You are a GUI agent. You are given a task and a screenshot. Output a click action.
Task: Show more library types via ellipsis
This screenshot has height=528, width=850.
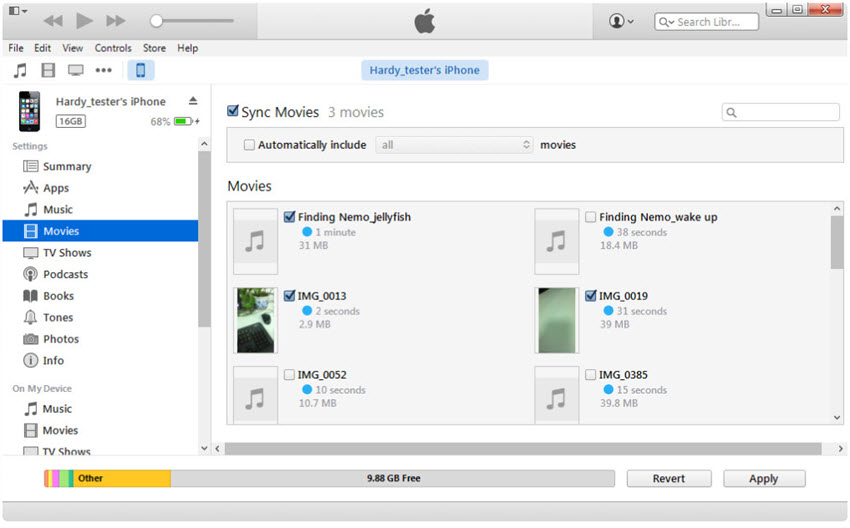pyautogui.click(x=104, y=70)
